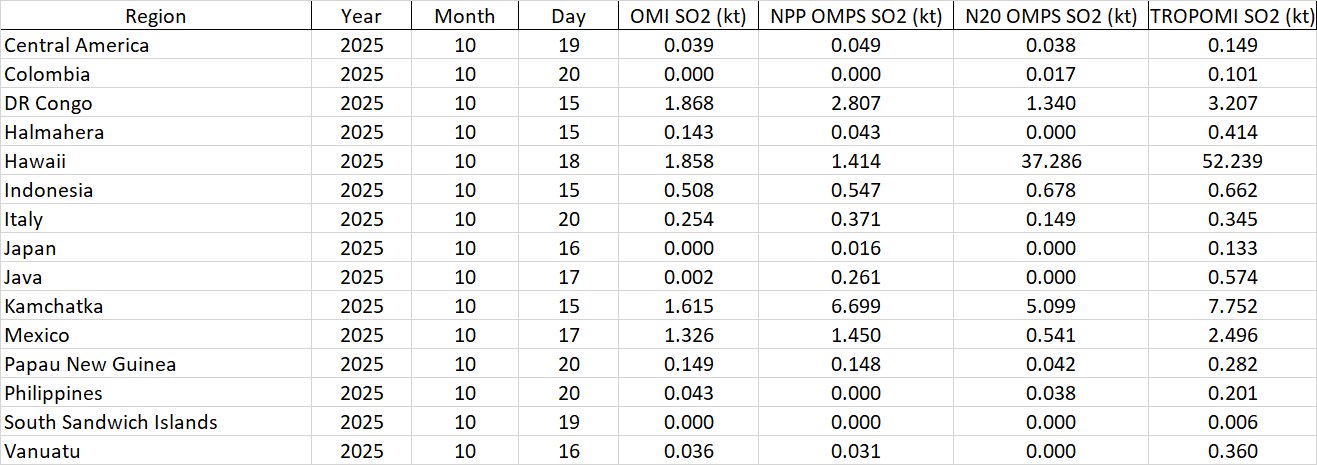This screenshot has width=1317, height=465.
Task: Select Vanuatu's TROPOMI value 0.360
Action: (1231, 451)
